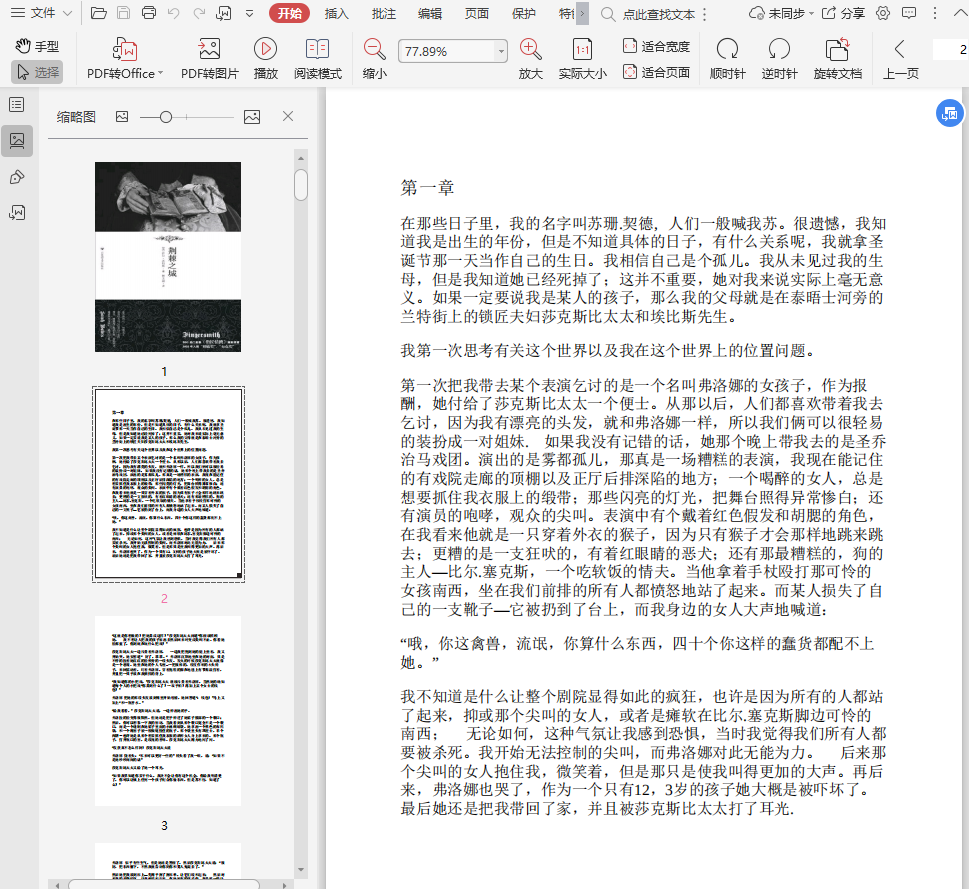969x889 pixels.
Task: Adjust the thumbnail size slider handle
Action: tap(166, 117)
